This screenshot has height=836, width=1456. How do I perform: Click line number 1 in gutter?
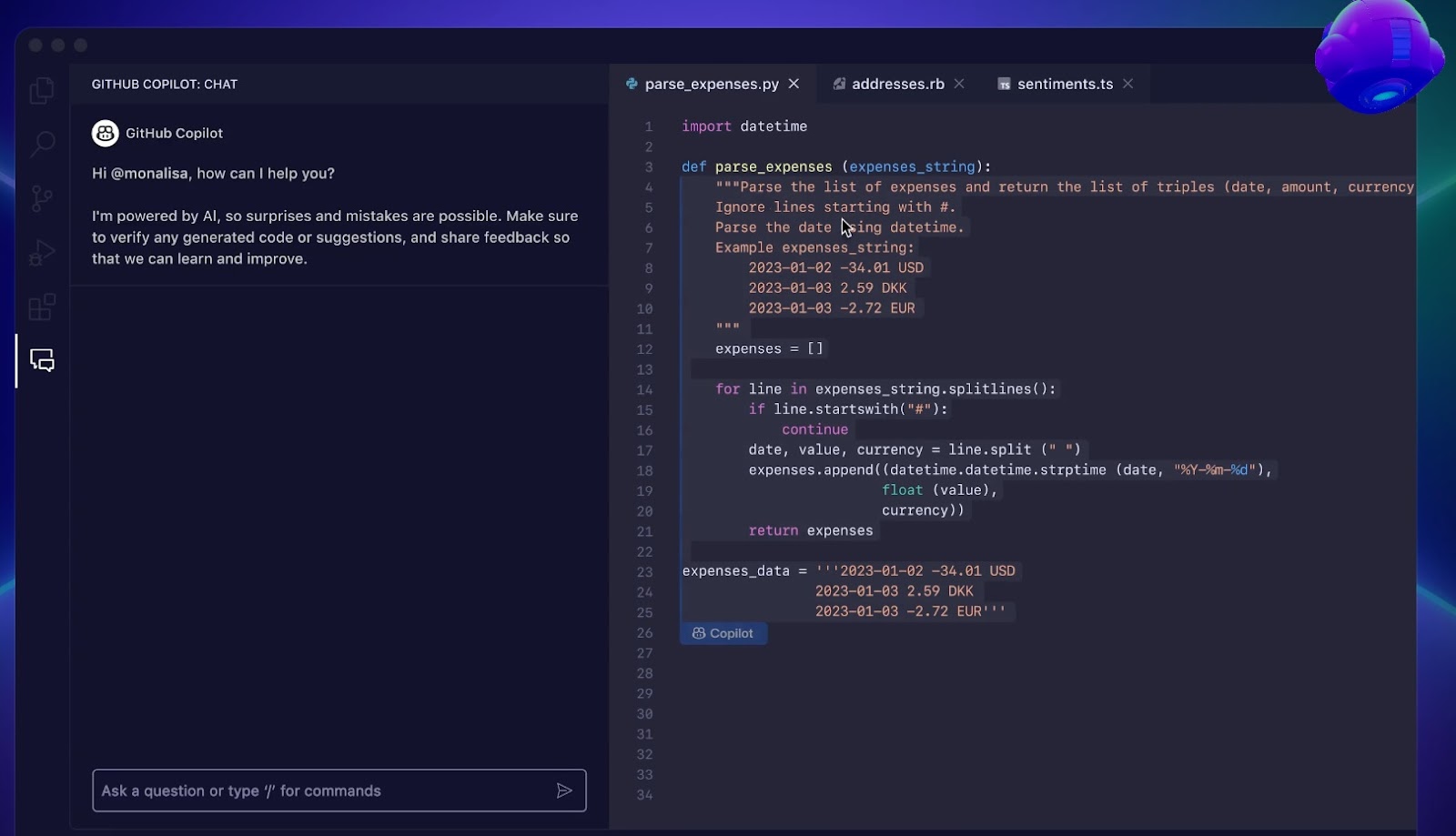point(649,126)
